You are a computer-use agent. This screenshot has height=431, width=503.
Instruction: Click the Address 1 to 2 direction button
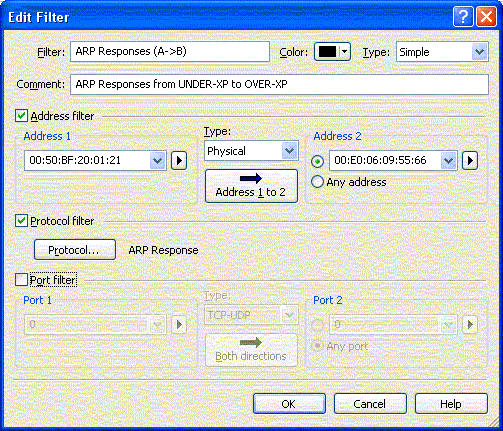pyautogui.click(x=251, y=186)
